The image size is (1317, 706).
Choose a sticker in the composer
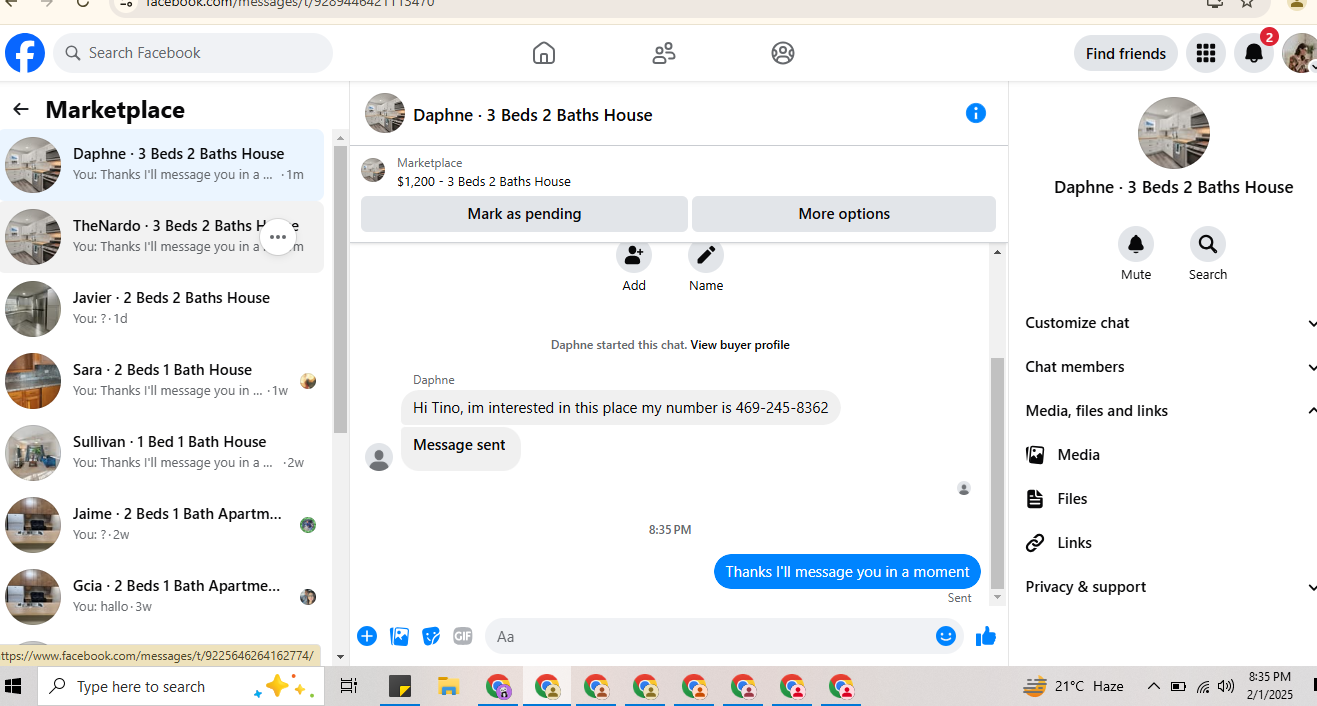[x=431, y=636]
